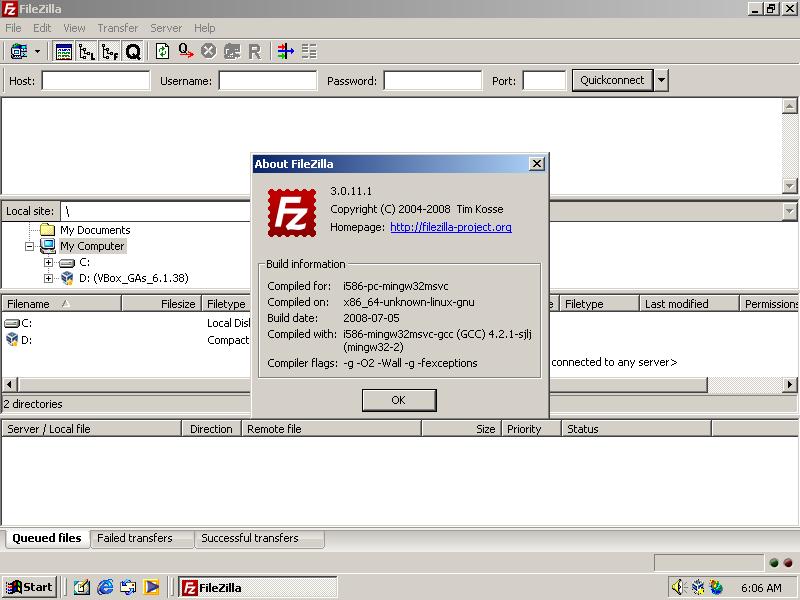Click the red status indicator light
Screen dimensions: 800x600
pos(788,563)
